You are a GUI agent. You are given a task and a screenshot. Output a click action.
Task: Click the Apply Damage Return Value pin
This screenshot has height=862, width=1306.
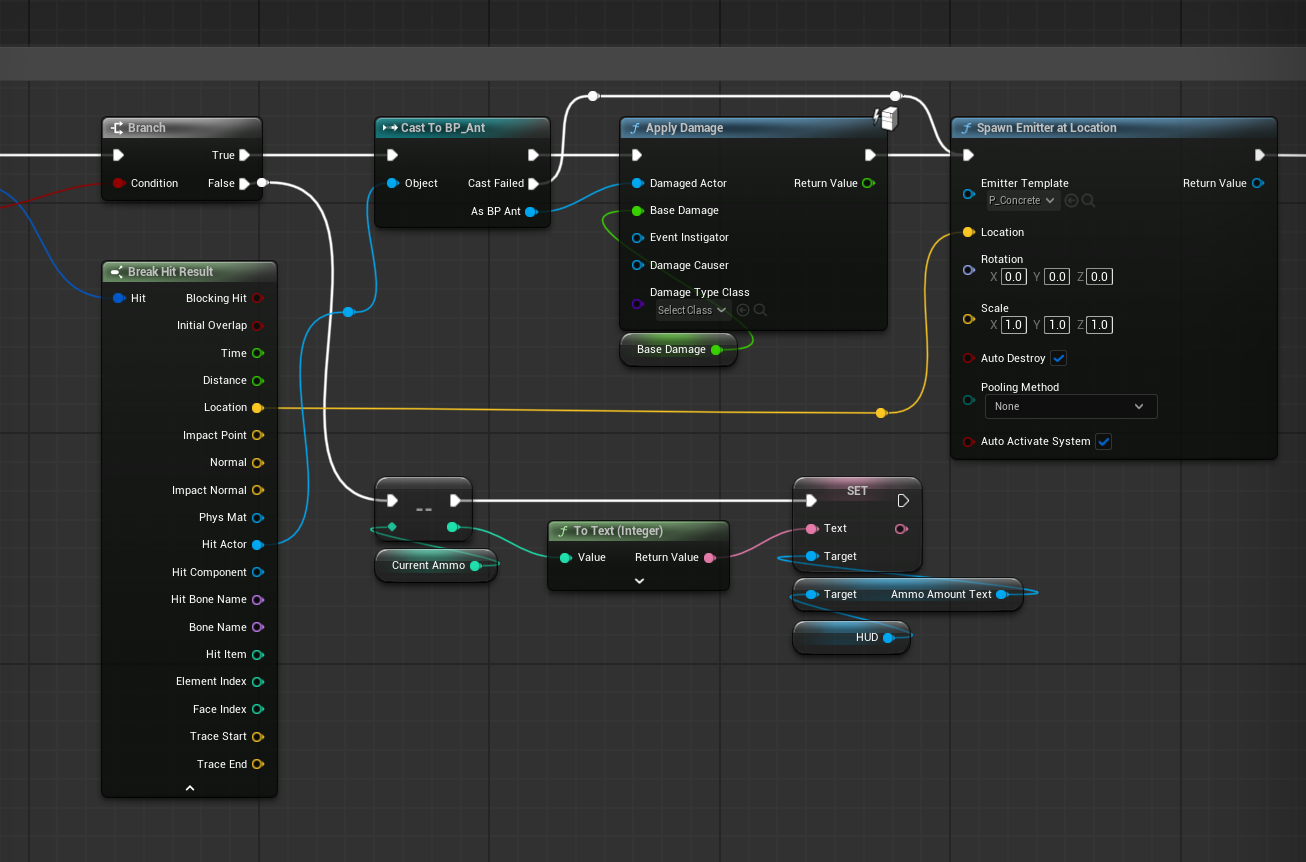868,183
